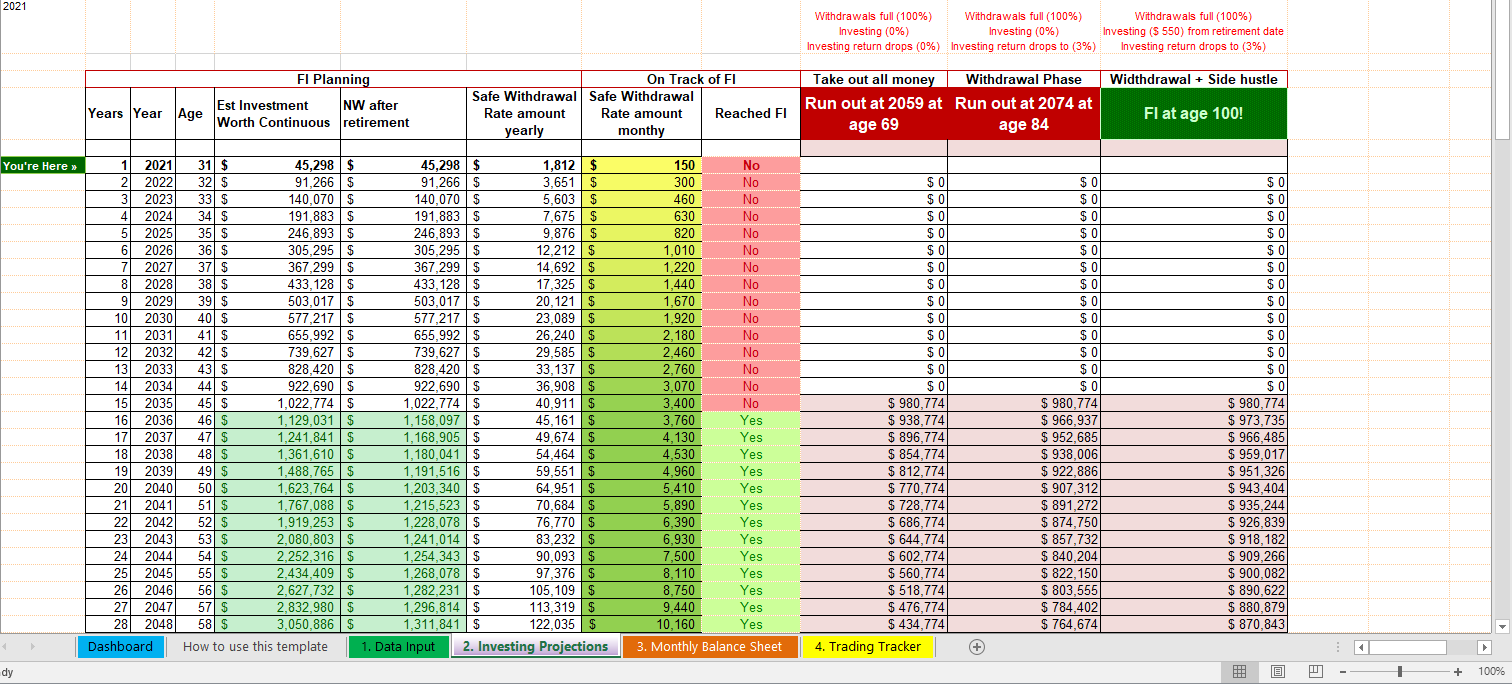Click horizontal scrollbar right arrow

coord(1484,647)
